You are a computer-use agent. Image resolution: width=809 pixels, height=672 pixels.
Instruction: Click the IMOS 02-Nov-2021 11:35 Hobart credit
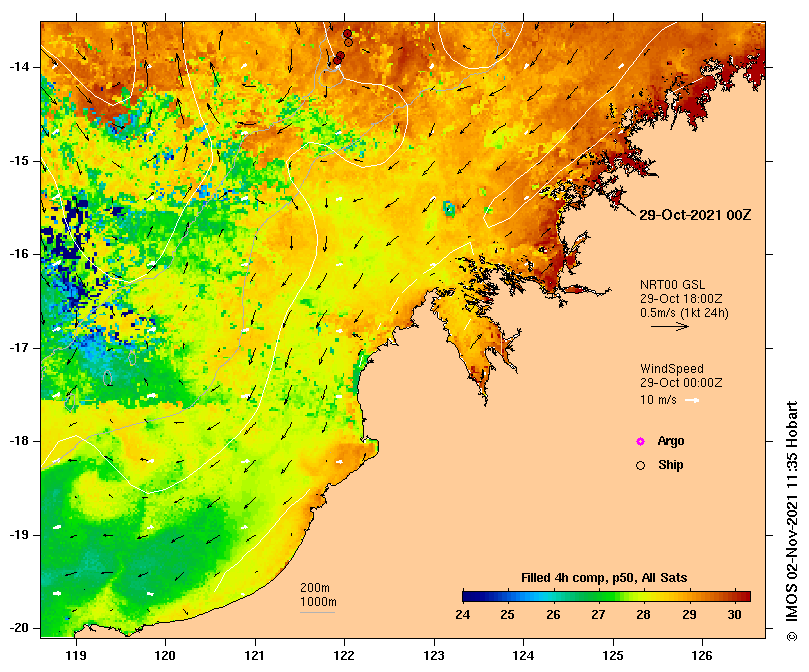(792, 521)
